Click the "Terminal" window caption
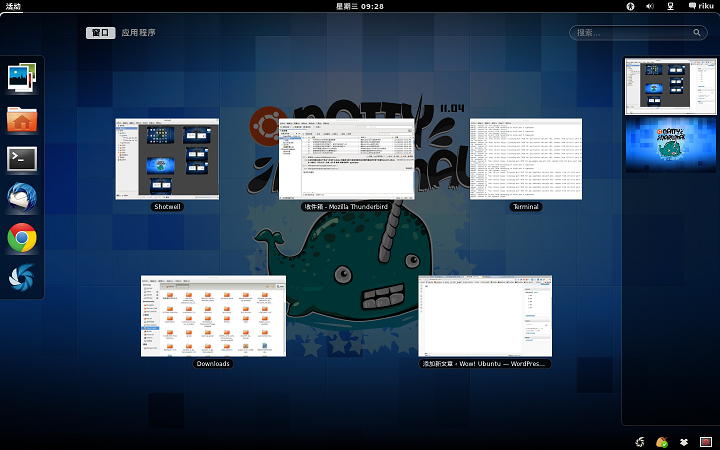Viewport: 720px width, 450px height. (x=526, y=207)
